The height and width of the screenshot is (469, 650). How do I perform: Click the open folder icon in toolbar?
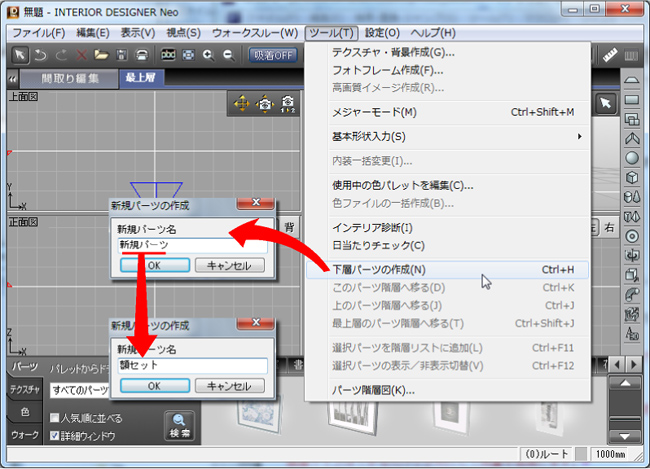point(102,55)
